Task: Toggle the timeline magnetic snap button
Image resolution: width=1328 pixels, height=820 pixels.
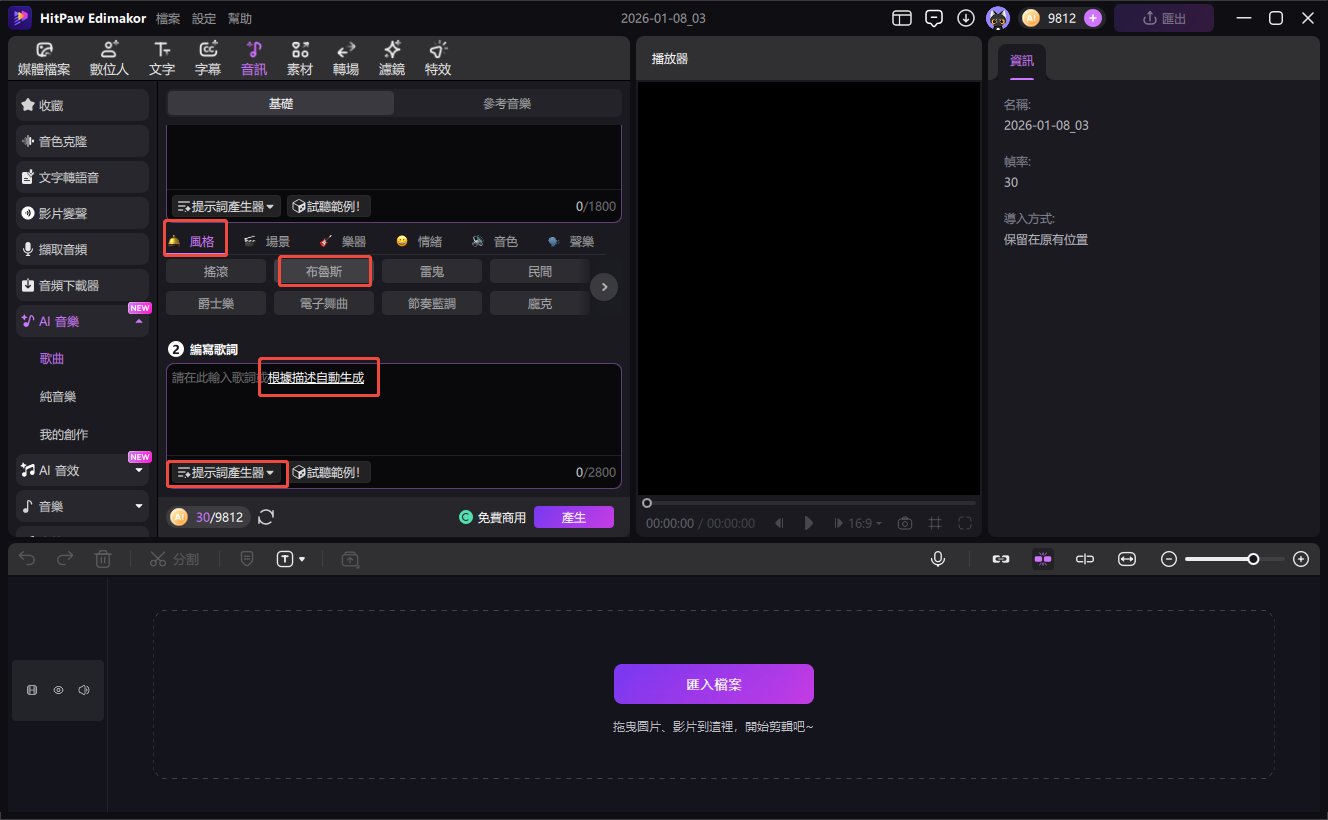Action: 1043,559
